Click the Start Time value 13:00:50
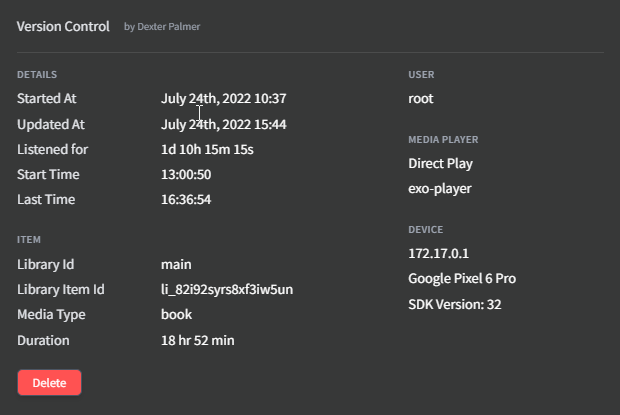The width and height of the screenshot is (620, 415). pos(186,174)
